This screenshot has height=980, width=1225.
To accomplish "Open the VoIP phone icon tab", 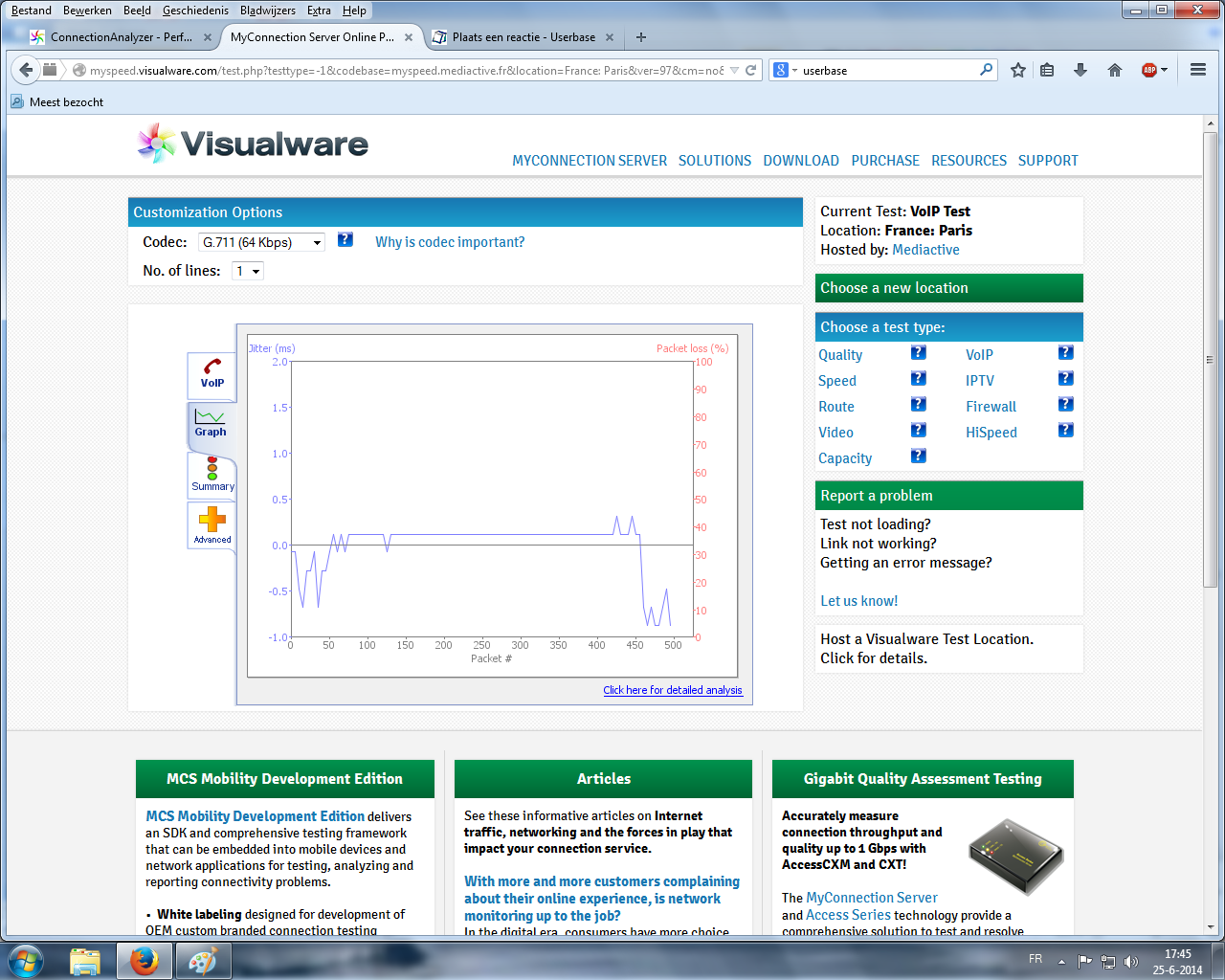I will click(212, 374).
